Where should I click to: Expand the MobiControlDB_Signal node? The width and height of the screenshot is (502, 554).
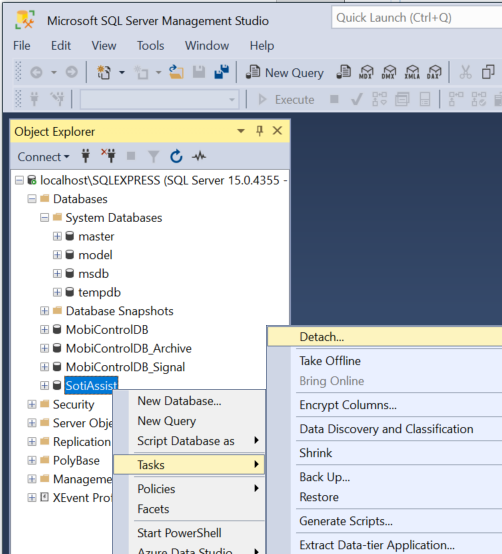point(45,367)
